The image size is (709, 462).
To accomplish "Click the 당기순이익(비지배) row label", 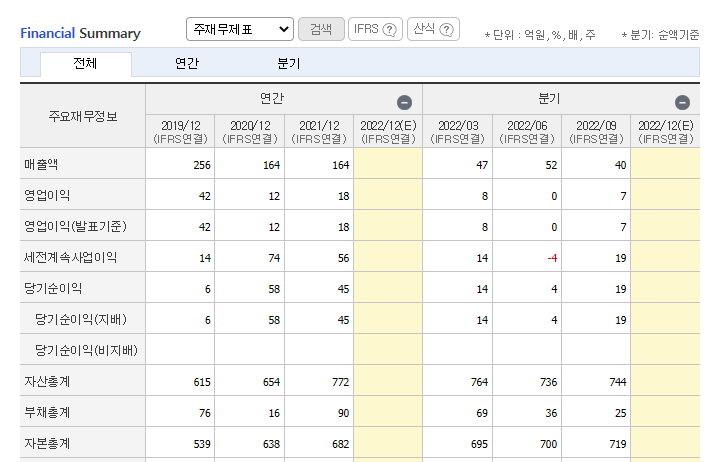I will tap(86, 350).
